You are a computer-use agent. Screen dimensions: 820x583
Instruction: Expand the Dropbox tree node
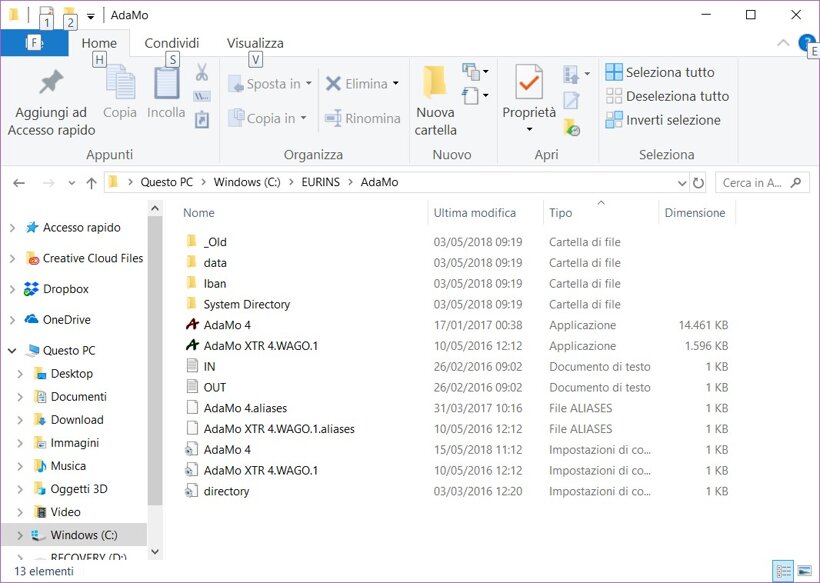12,289
